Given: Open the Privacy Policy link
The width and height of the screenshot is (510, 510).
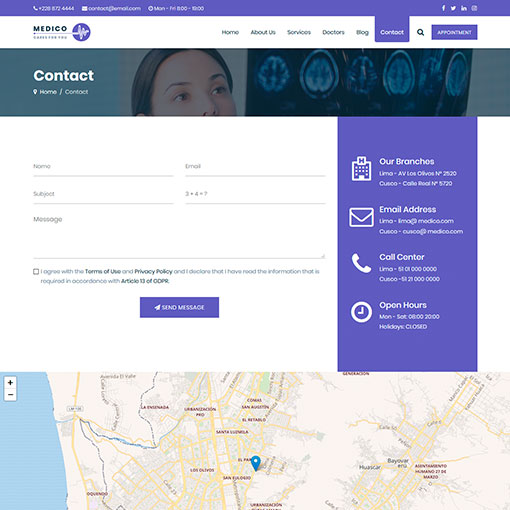Looking at the screenshot, I should pos(153,272).
